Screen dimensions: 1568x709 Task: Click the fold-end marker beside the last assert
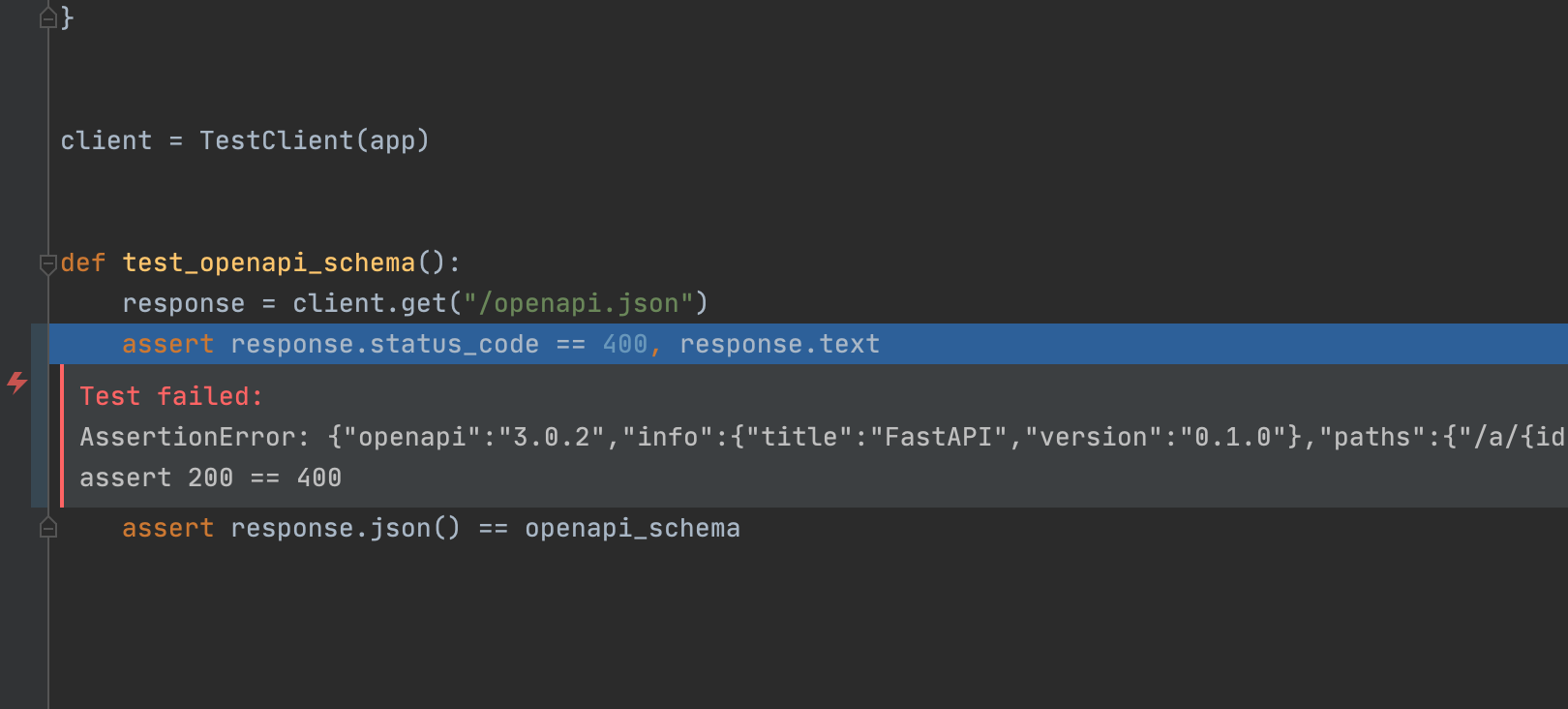[x=47, y=529]
